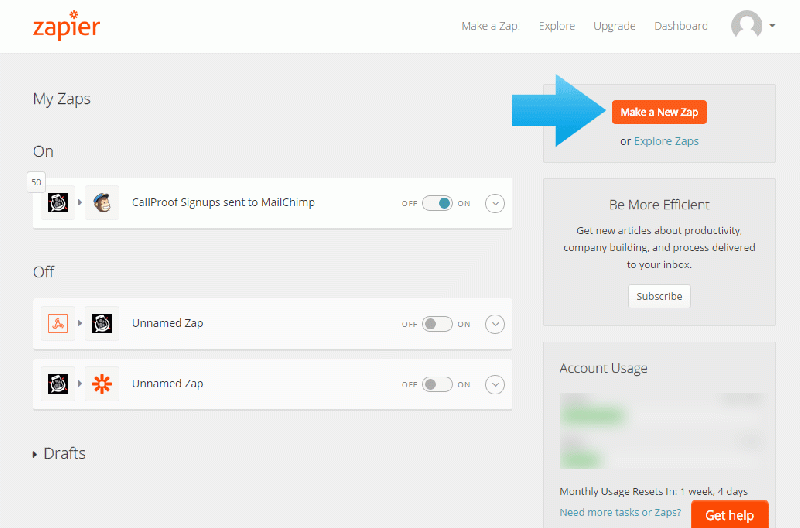Image resolution: width=800 pixels, height=528 pixels.
Task: Expand the Drafts section
Action: point(60,454)
